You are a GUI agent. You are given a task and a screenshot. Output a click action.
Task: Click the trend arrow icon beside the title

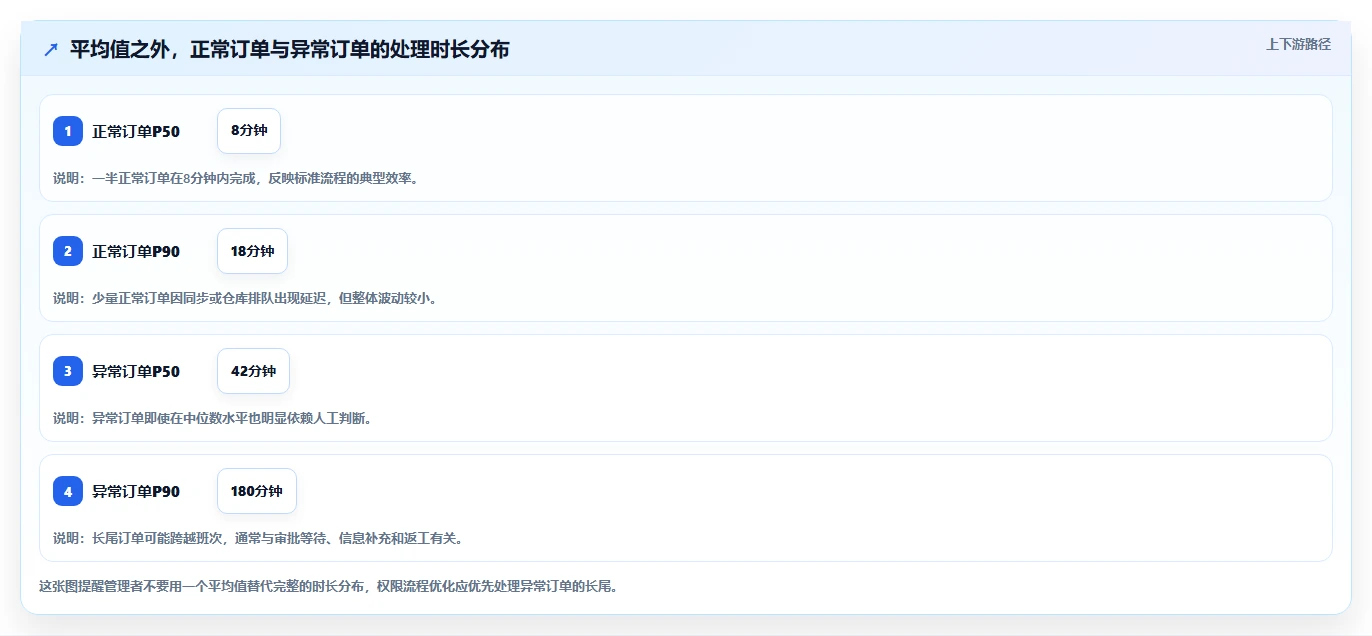coord(51,49)
